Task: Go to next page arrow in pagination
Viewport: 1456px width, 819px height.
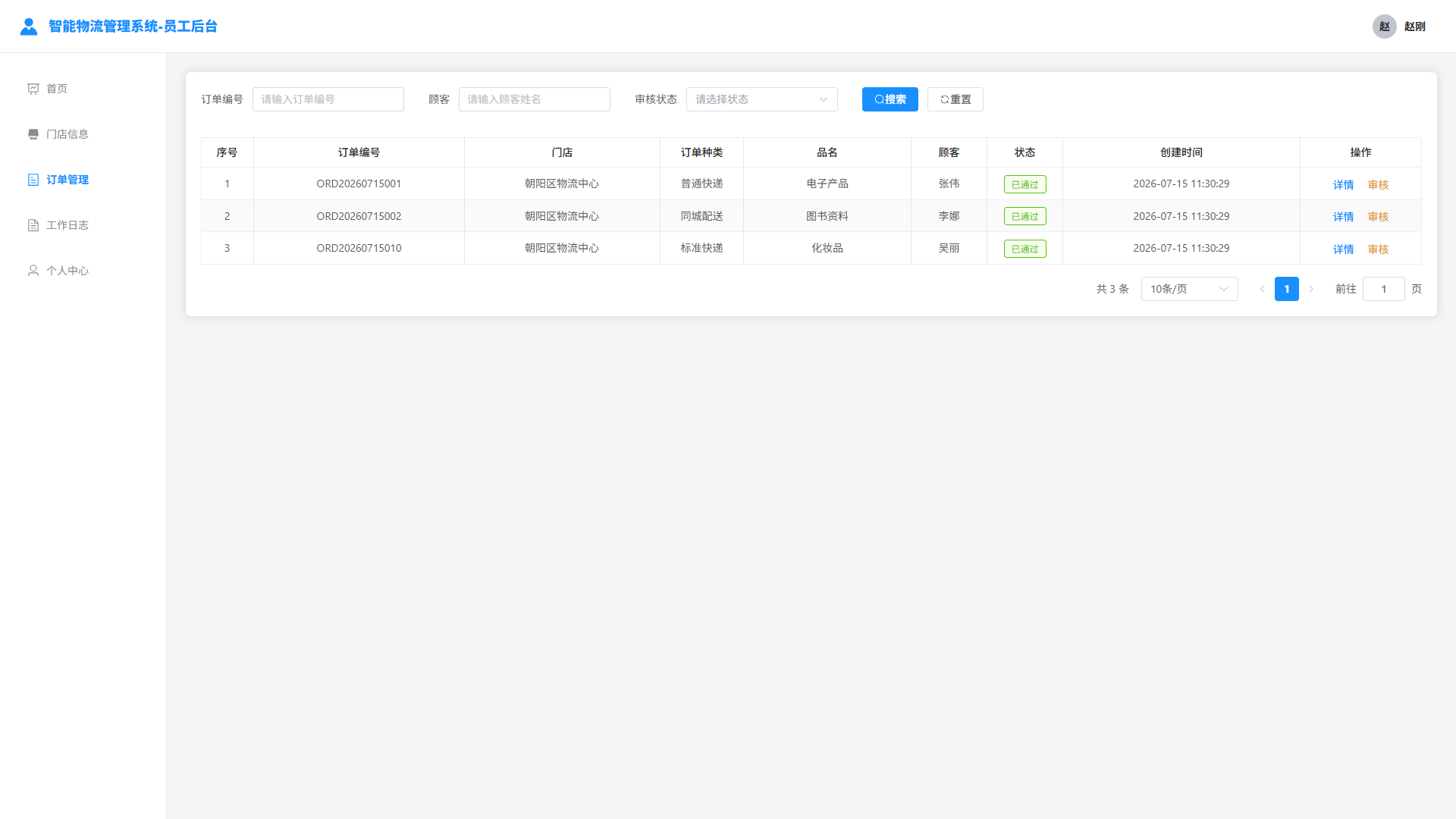Action: click(x=1311, y=289)
